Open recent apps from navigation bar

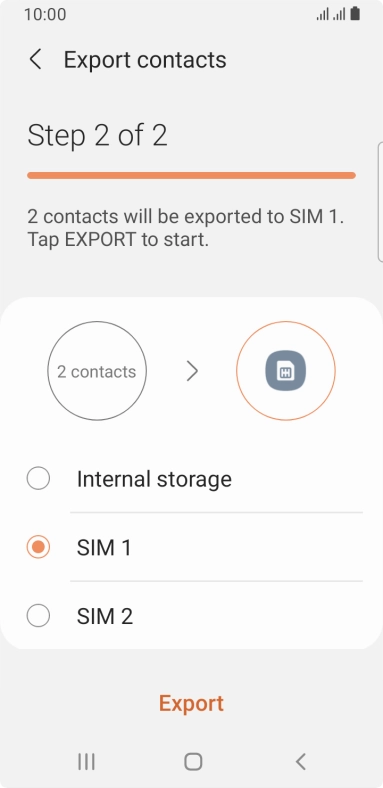(x=86, y=762)
